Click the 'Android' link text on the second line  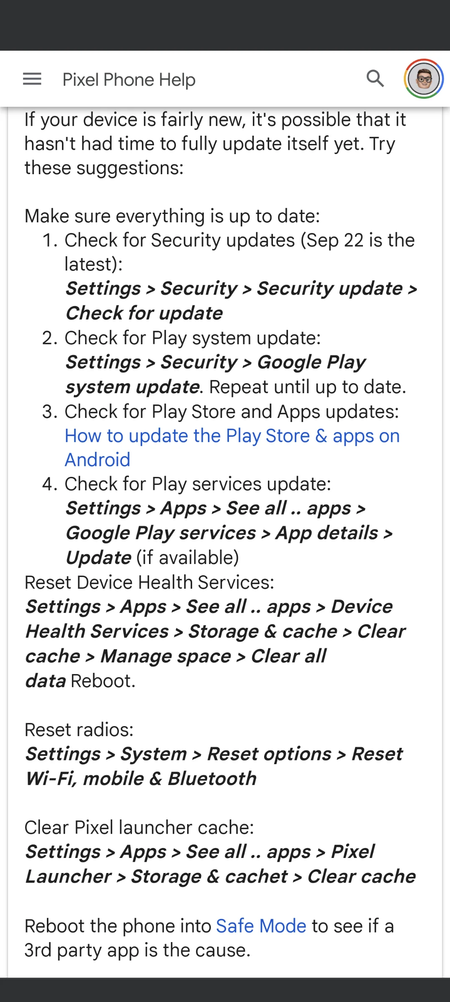coord(97,459)
